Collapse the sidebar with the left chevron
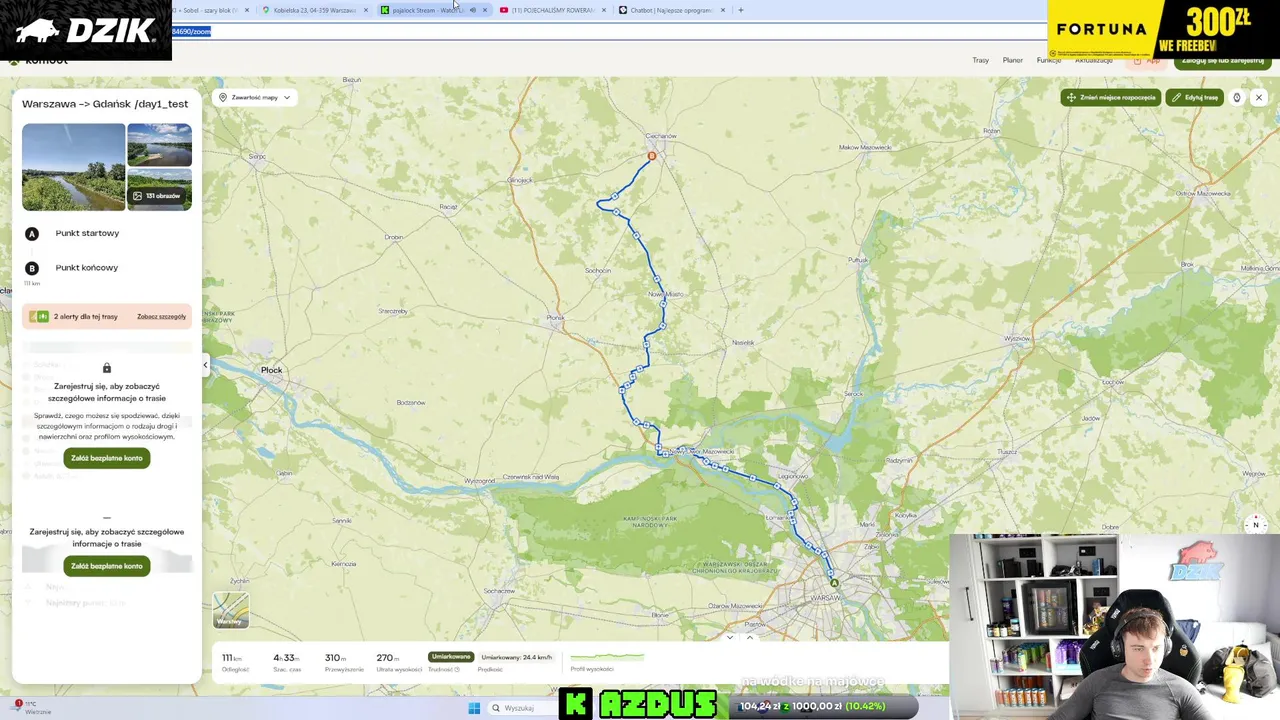Image resolution: width=1280 pixels, height=720 pixels. [205, 366]
